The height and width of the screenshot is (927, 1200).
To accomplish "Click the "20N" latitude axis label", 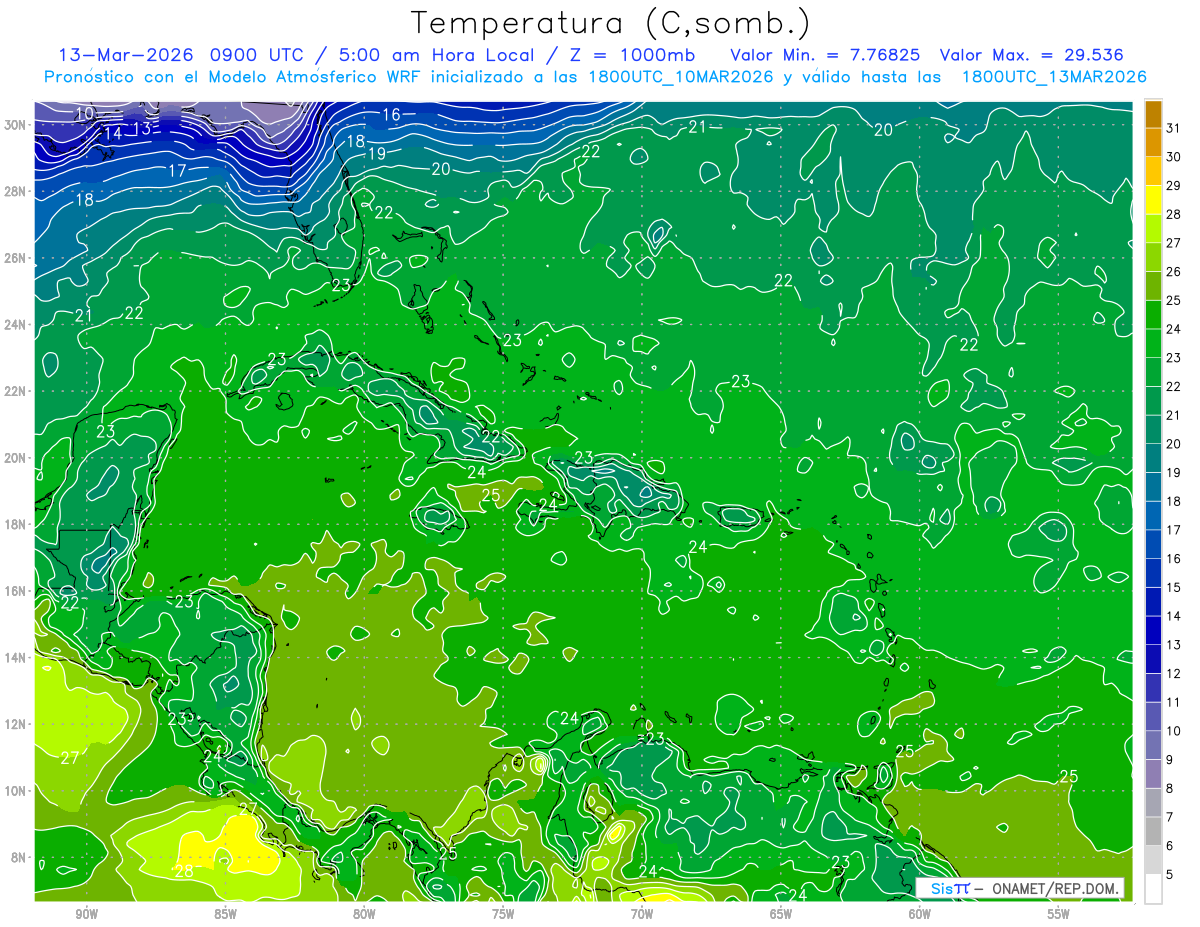I will (x=15, y=458).
